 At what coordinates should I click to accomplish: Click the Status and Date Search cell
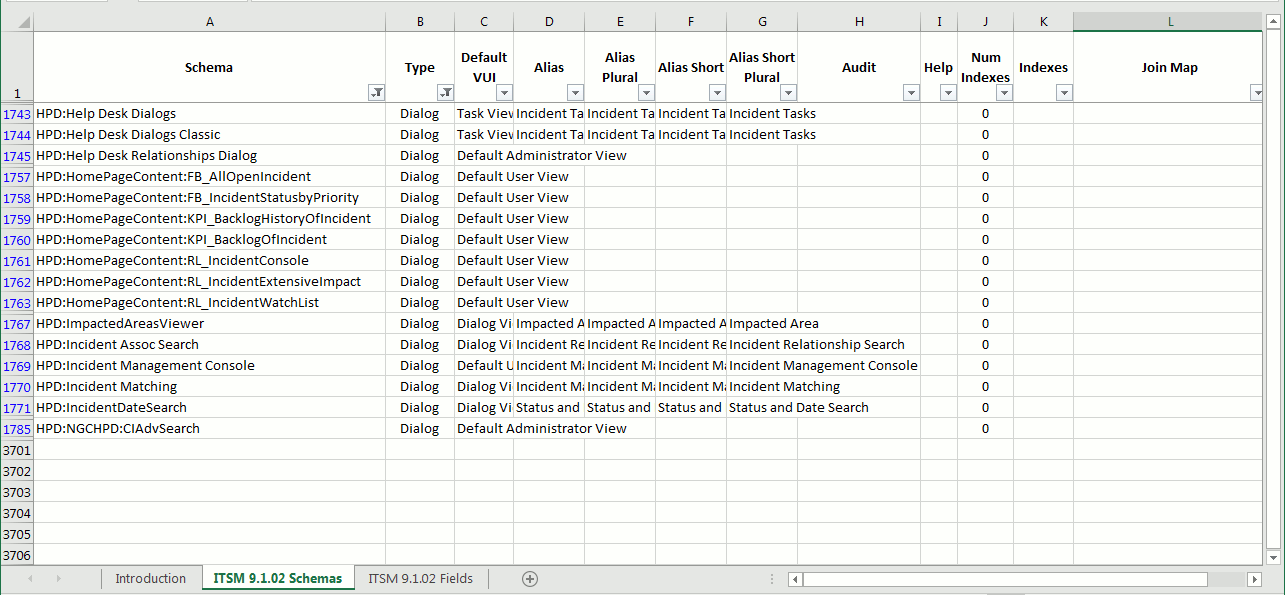click(x=762, y=408)
